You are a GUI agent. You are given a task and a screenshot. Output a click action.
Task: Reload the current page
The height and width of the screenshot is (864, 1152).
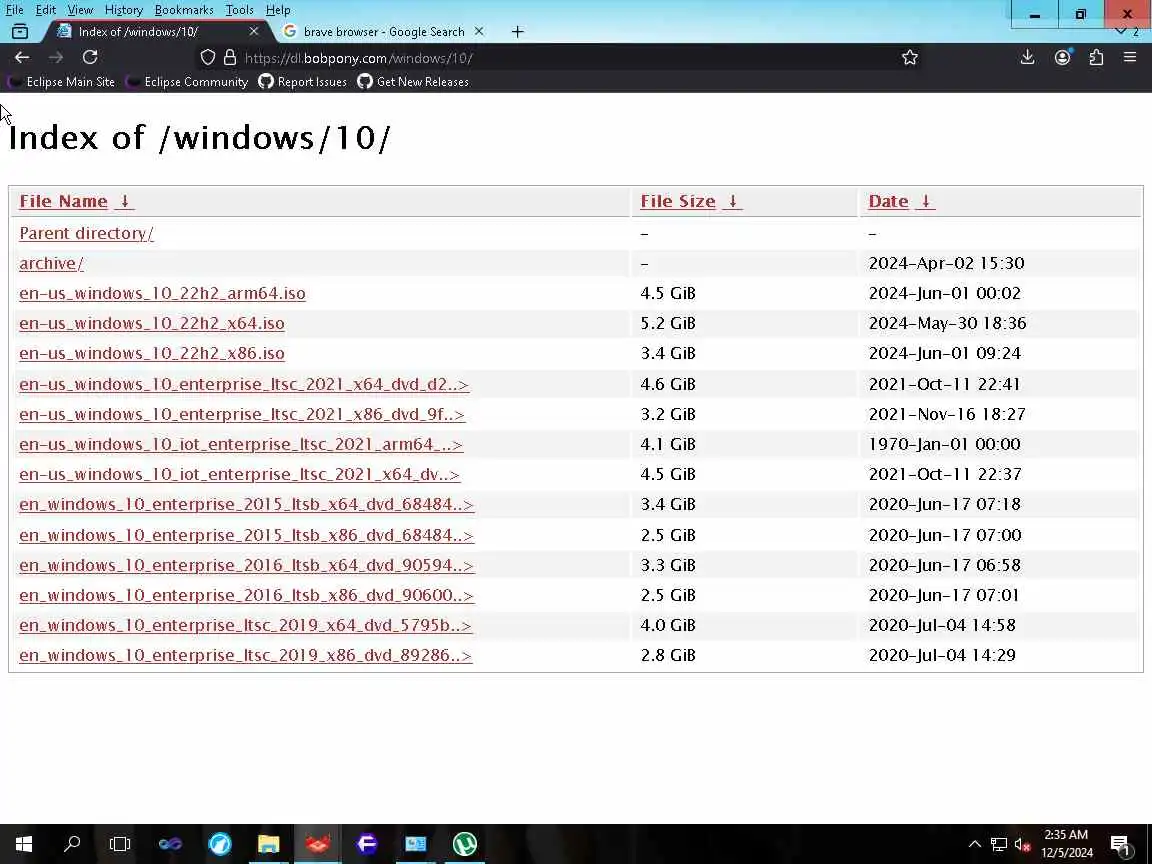click(x=90, y=57)
